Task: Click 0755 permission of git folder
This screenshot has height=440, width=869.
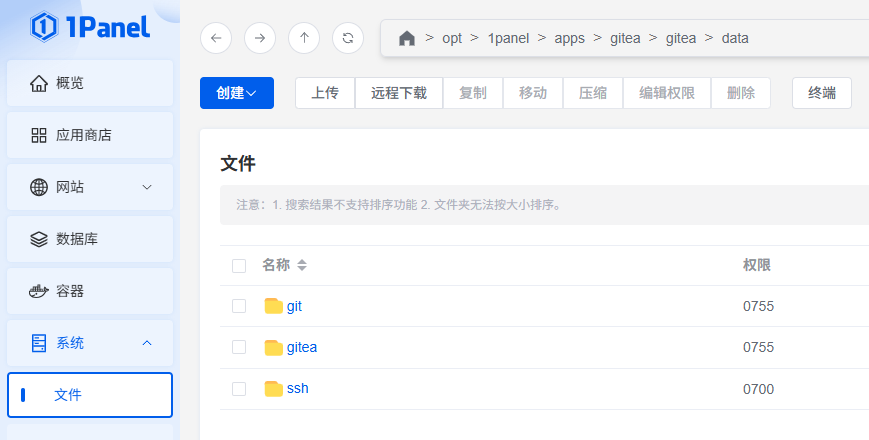Action: click(x=758, y=306)
